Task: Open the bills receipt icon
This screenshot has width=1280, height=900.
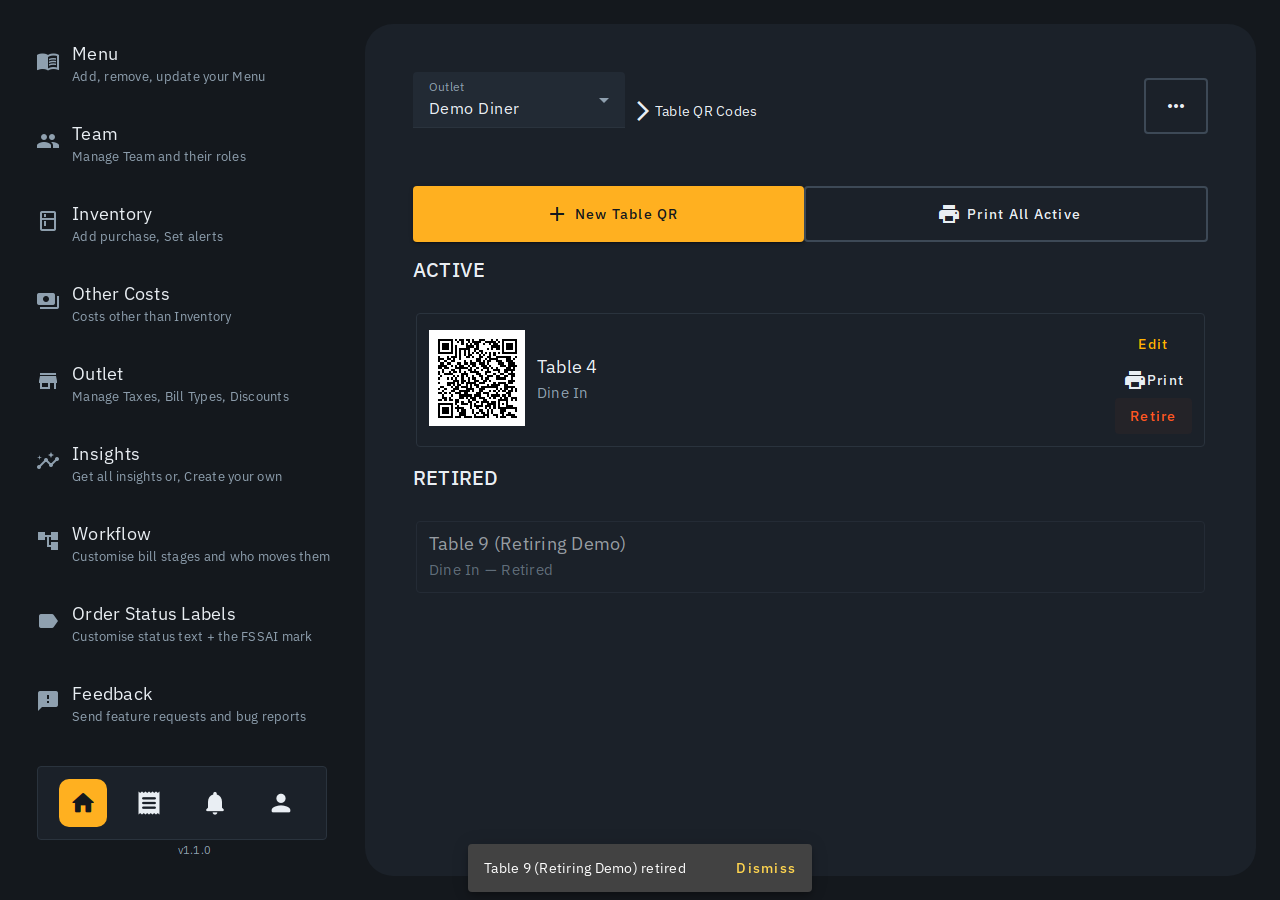Action: [x=149, y=803]
